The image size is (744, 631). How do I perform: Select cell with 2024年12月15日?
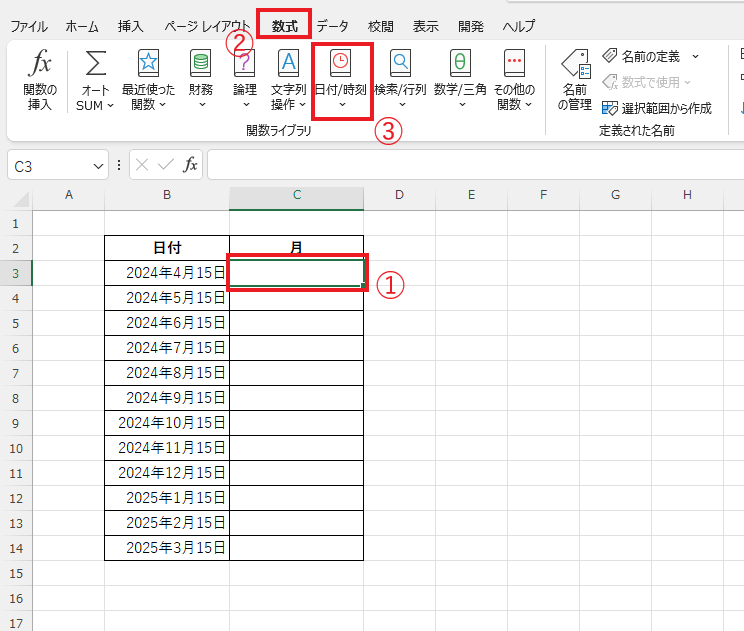[x=167, y=473]
